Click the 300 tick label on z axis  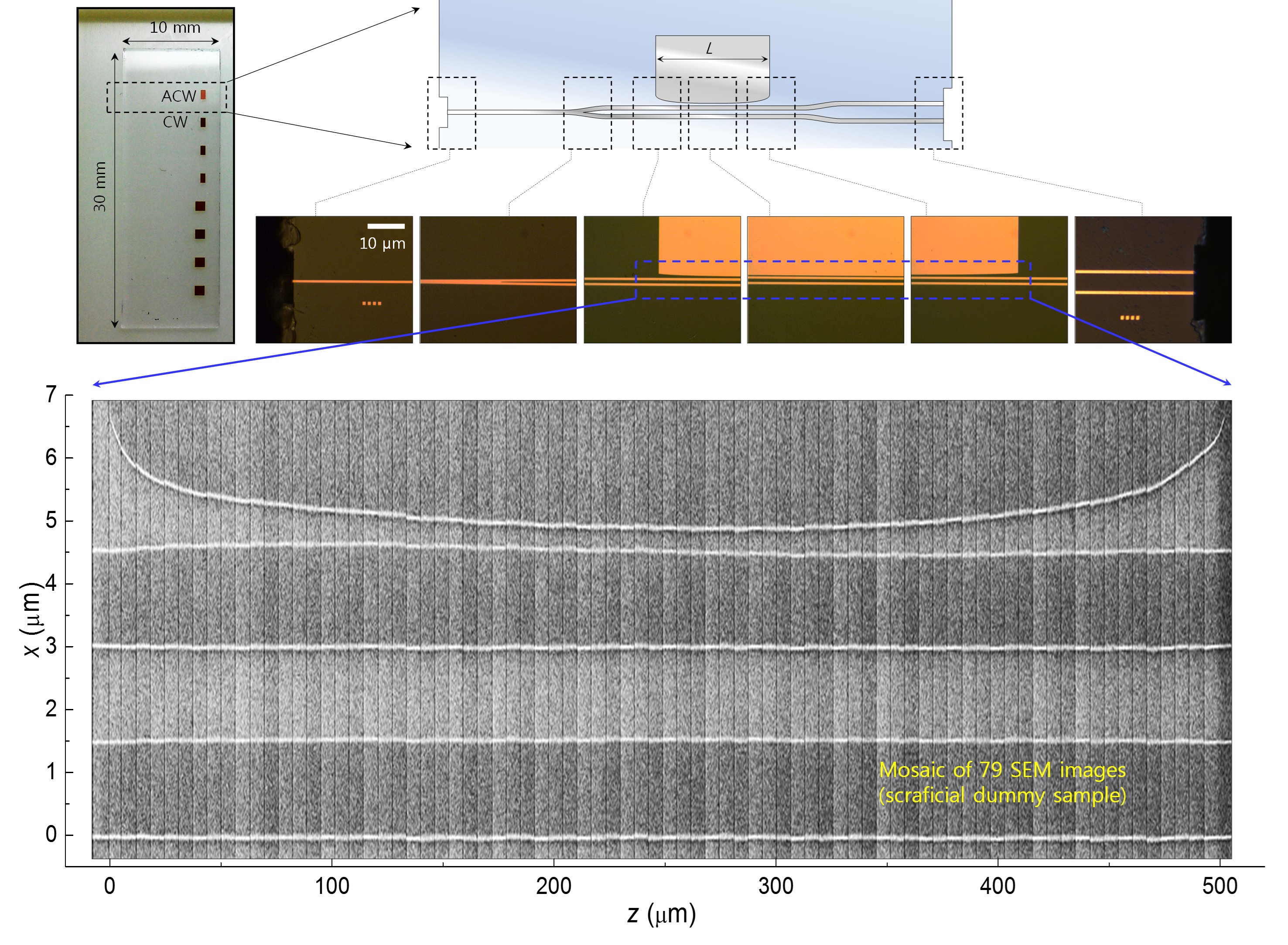click(x=775, y=886)
